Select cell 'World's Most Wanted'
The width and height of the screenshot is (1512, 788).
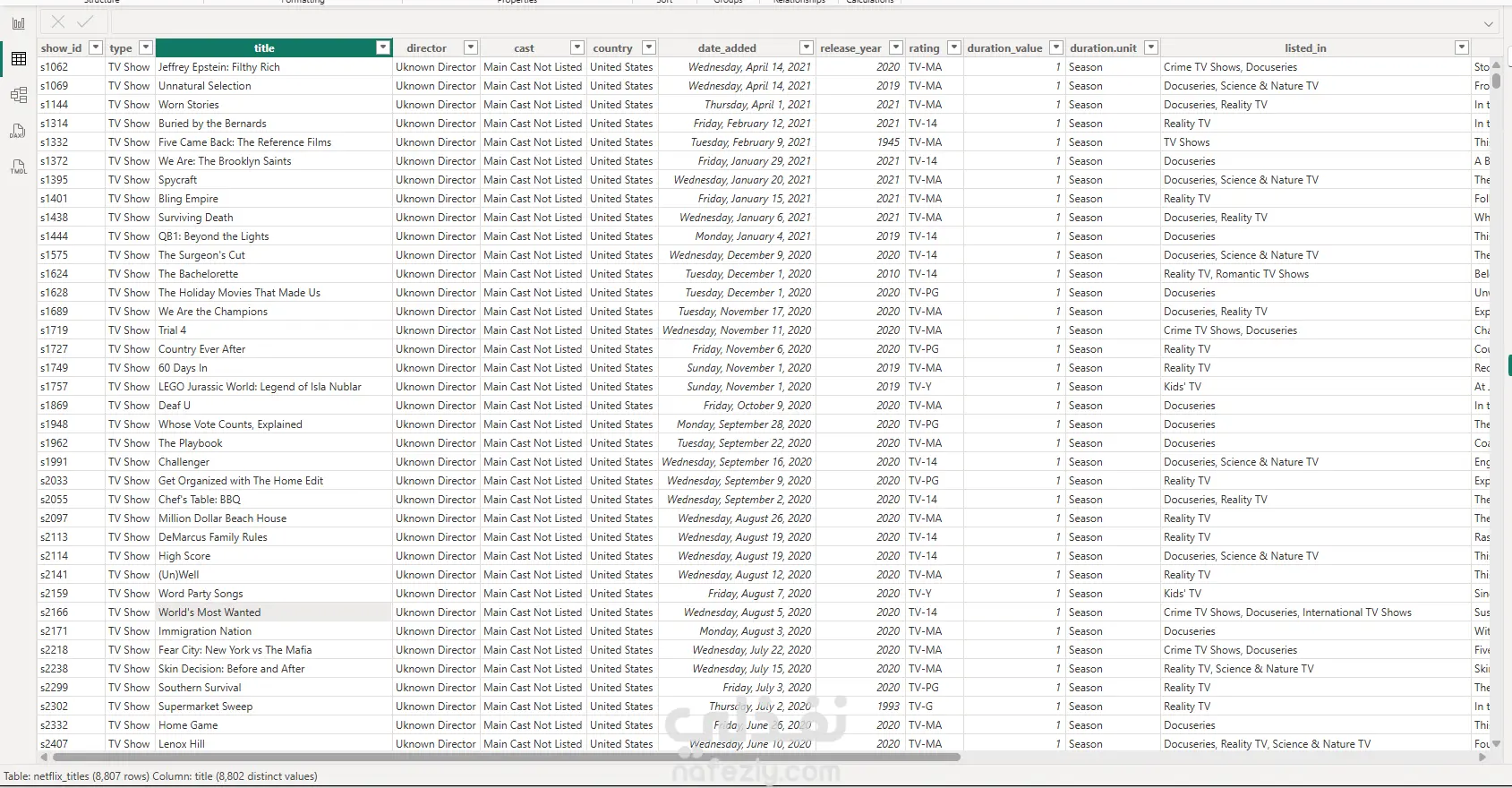click(x=274, y=612)
